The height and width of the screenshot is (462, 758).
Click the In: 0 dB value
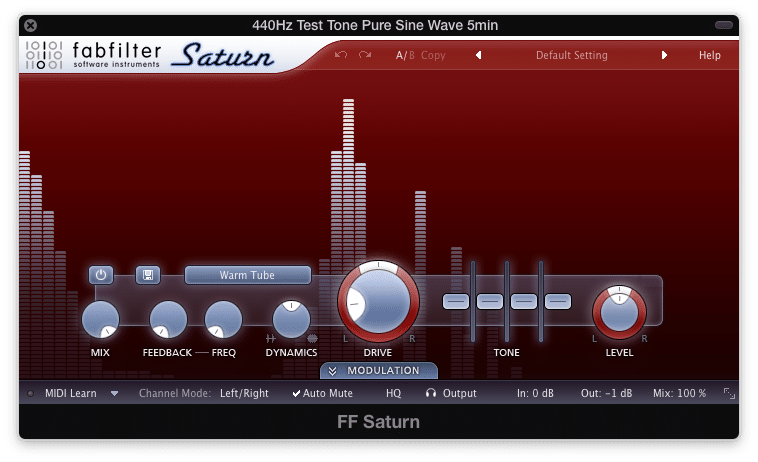[x=535, y=393]
